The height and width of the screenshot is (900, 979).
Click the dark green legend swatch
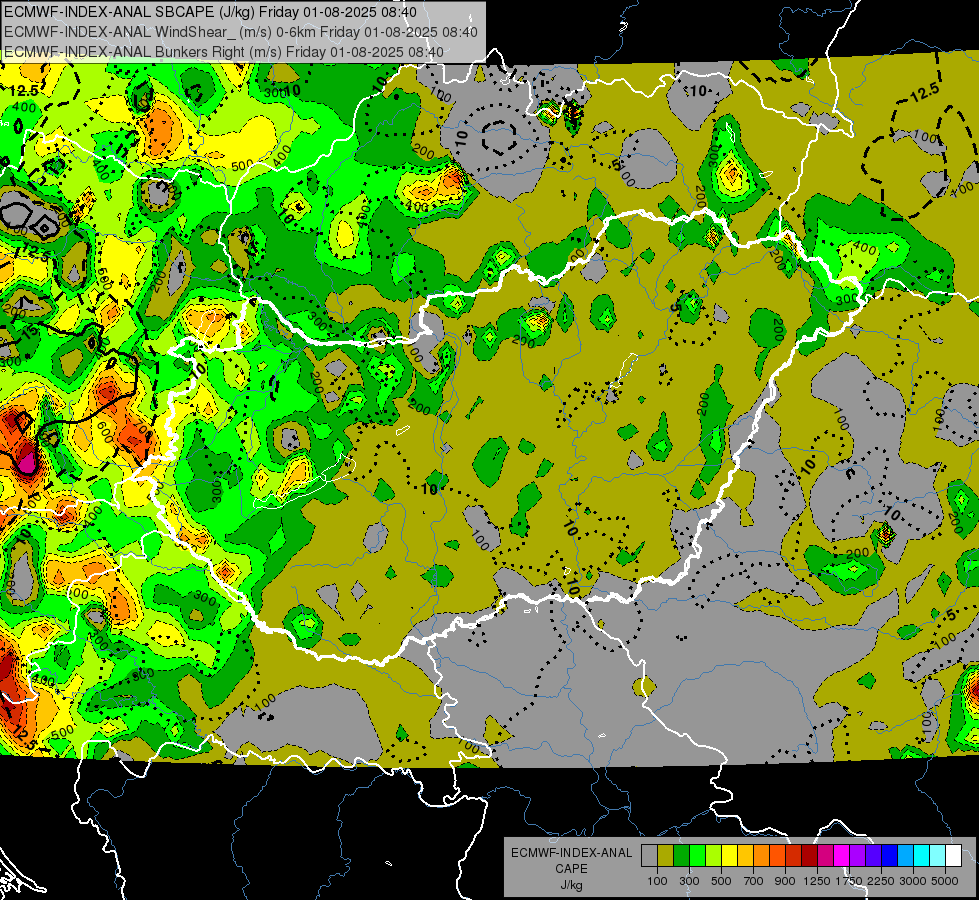click(681, 856)
